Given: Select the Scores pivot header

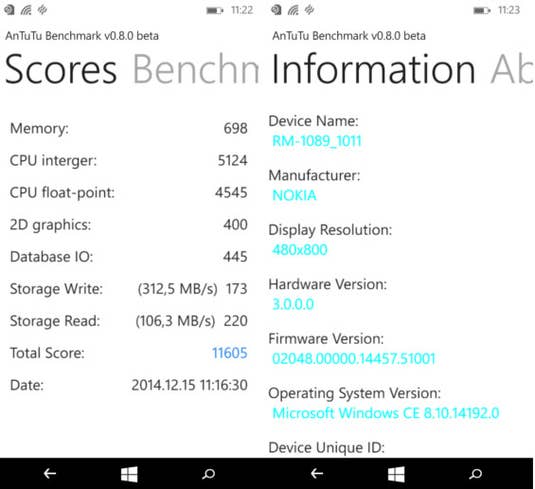Looking at the screenshot, I should point(61,69).
